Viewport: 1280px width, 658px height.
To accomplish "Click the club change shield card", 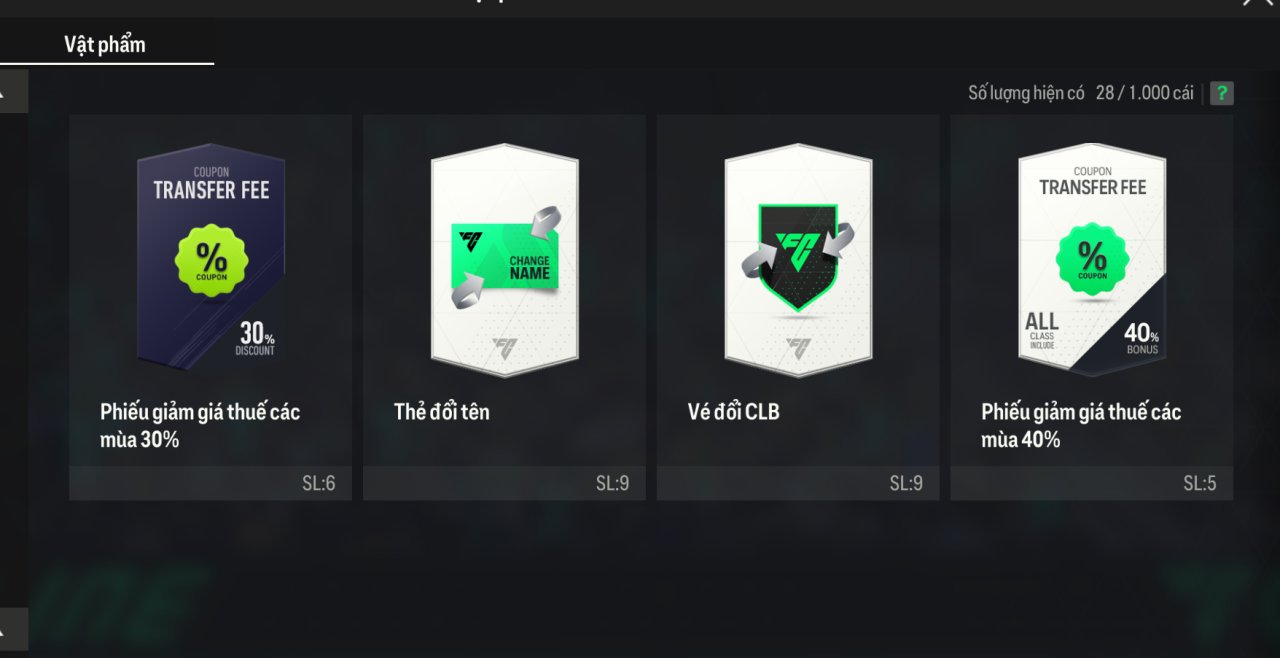I will [798, 260].
